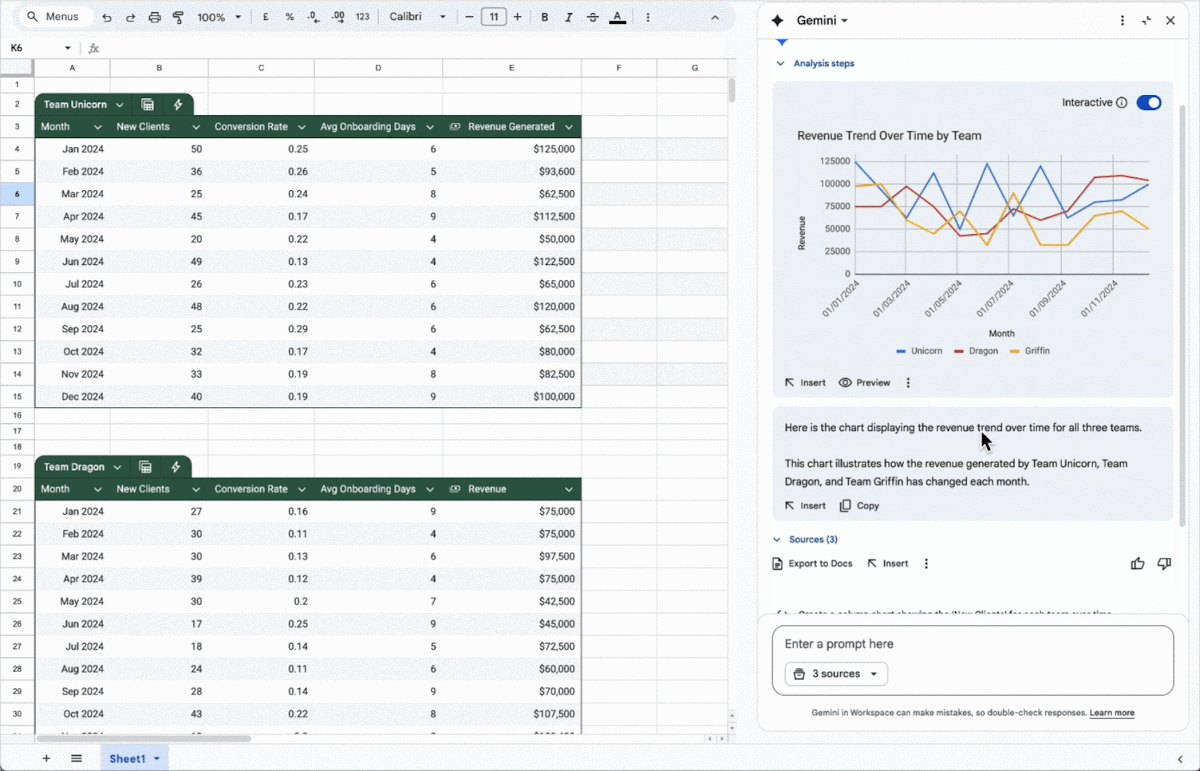The width and height of the screenshot is (1200, 771).
Task: Give the Gemini response a thumbs down
Action: (x=1164, y=564)
